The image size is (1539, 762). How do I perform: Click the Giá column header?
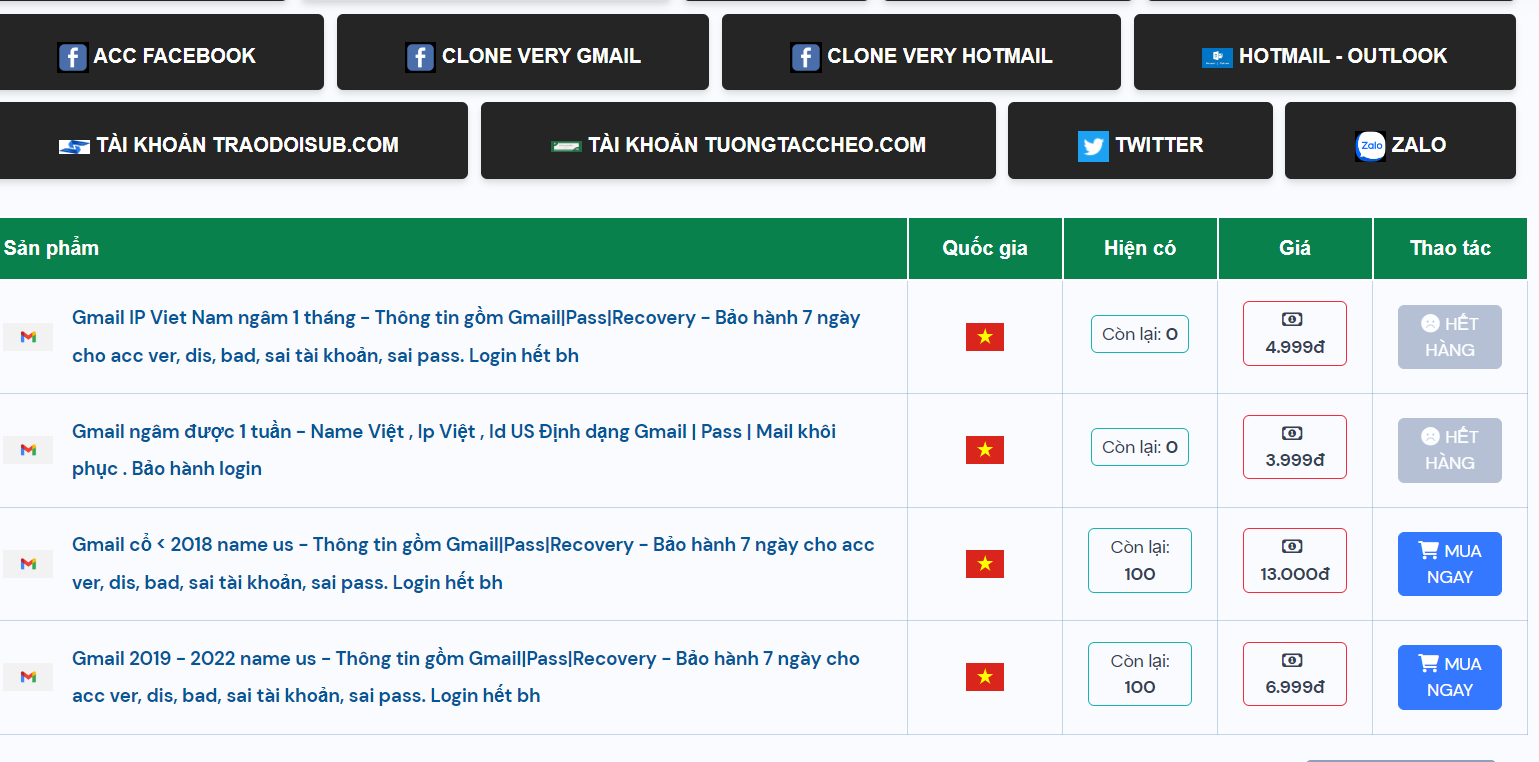click(1295, 248)
